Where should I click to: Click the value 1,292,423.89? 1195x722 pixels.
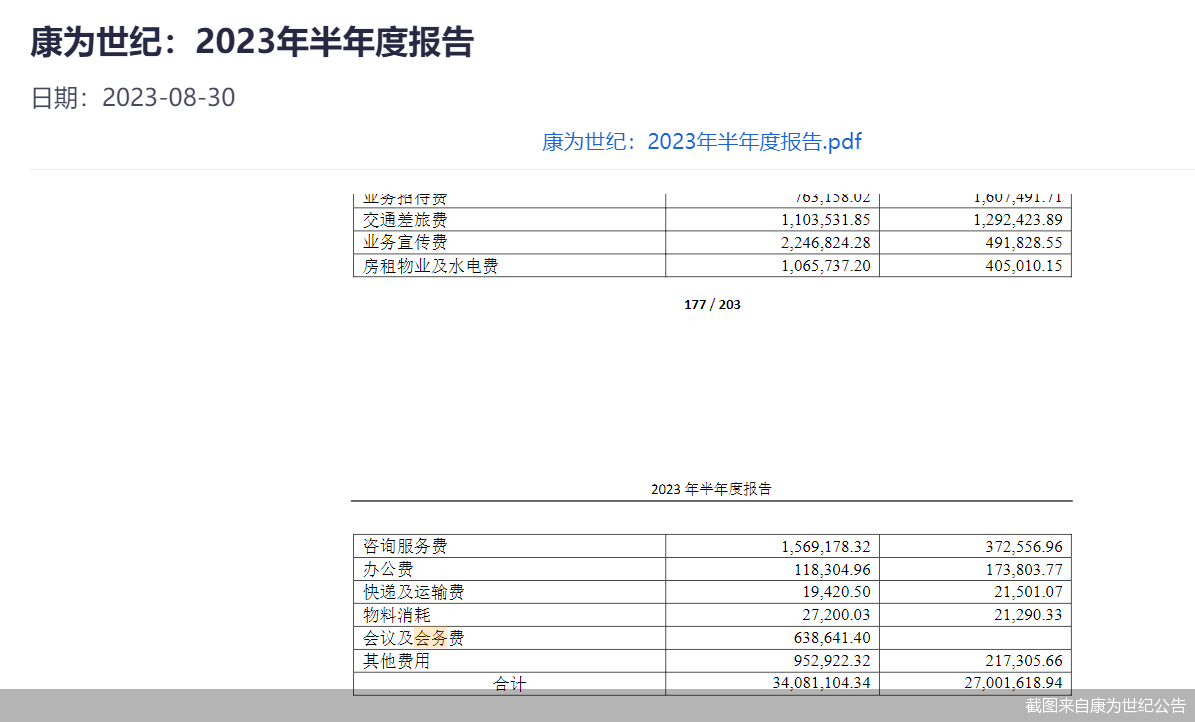pyautogui.click(x=1017, y=220)
